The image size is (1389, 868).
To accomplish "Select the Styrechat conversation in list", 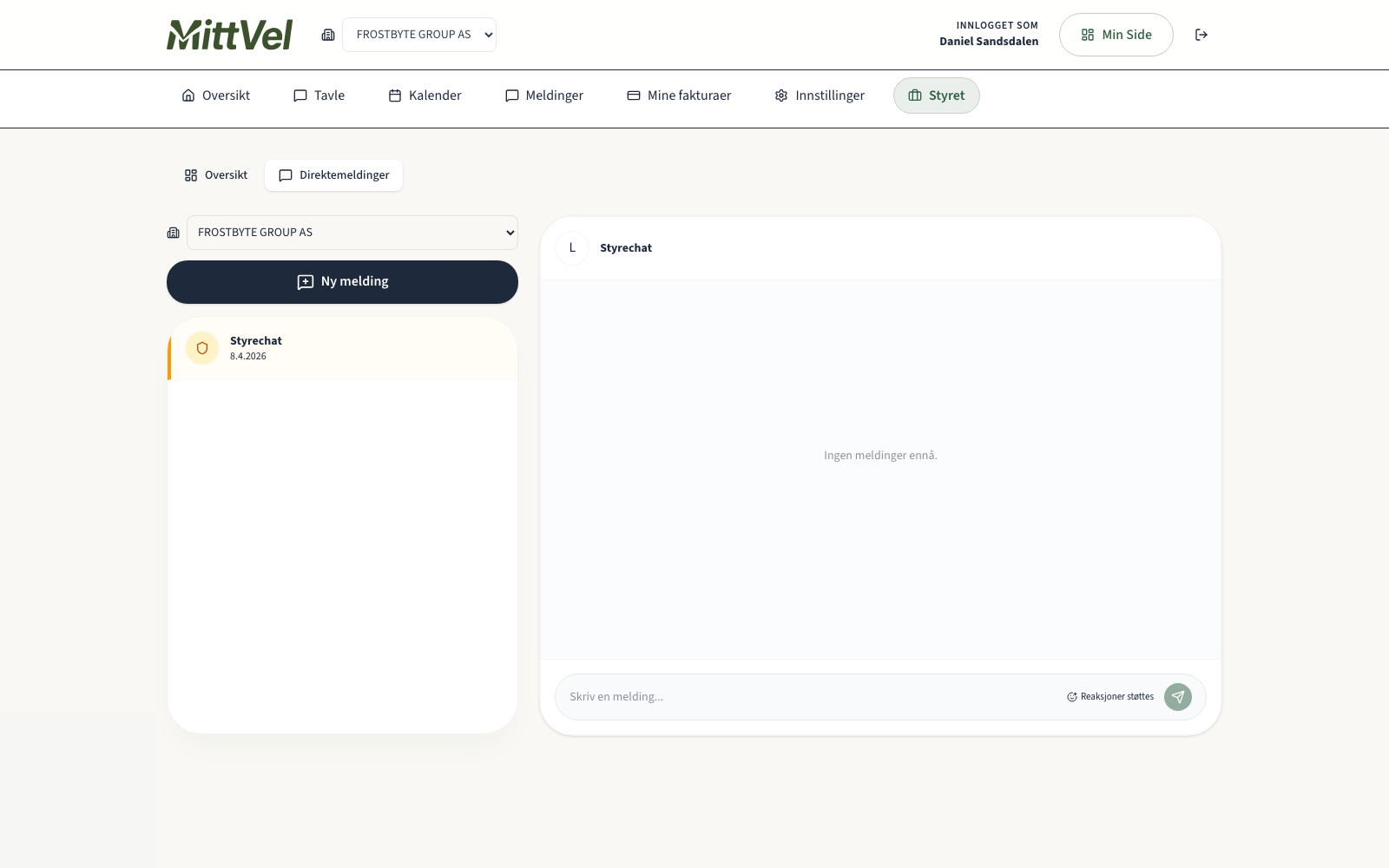I will pyautogui.click(x=343, y=348).
